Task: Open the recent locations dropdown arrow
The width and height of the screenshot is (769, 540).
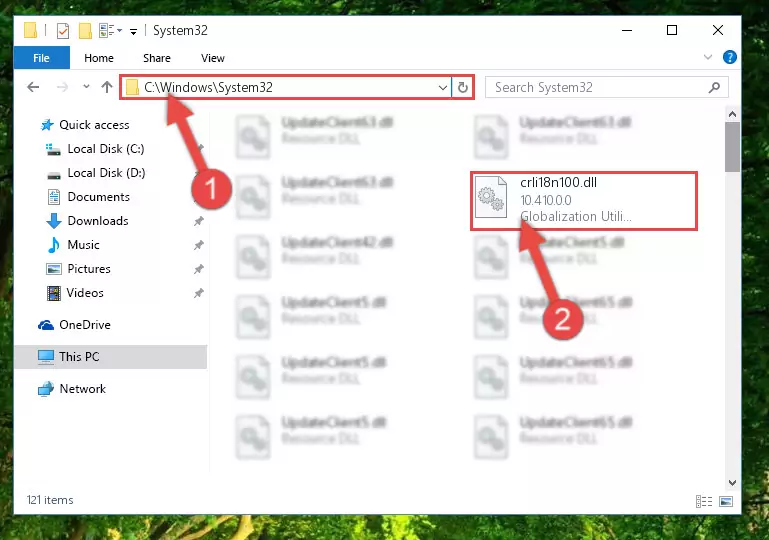Action: (86, 87)
